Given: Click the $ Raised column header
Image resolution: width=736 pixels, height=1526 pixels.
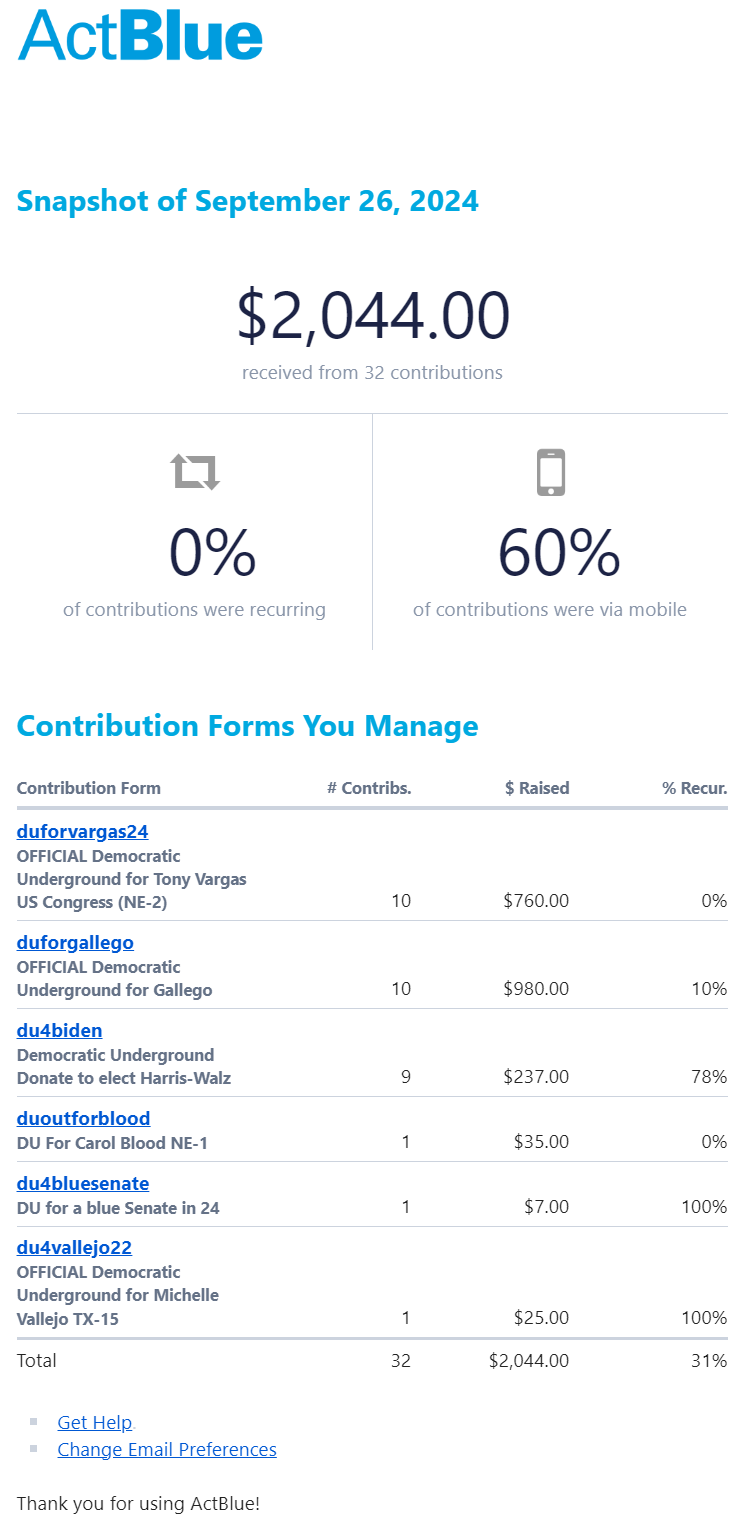Looking at the screenshot, I should pos(537,788).
